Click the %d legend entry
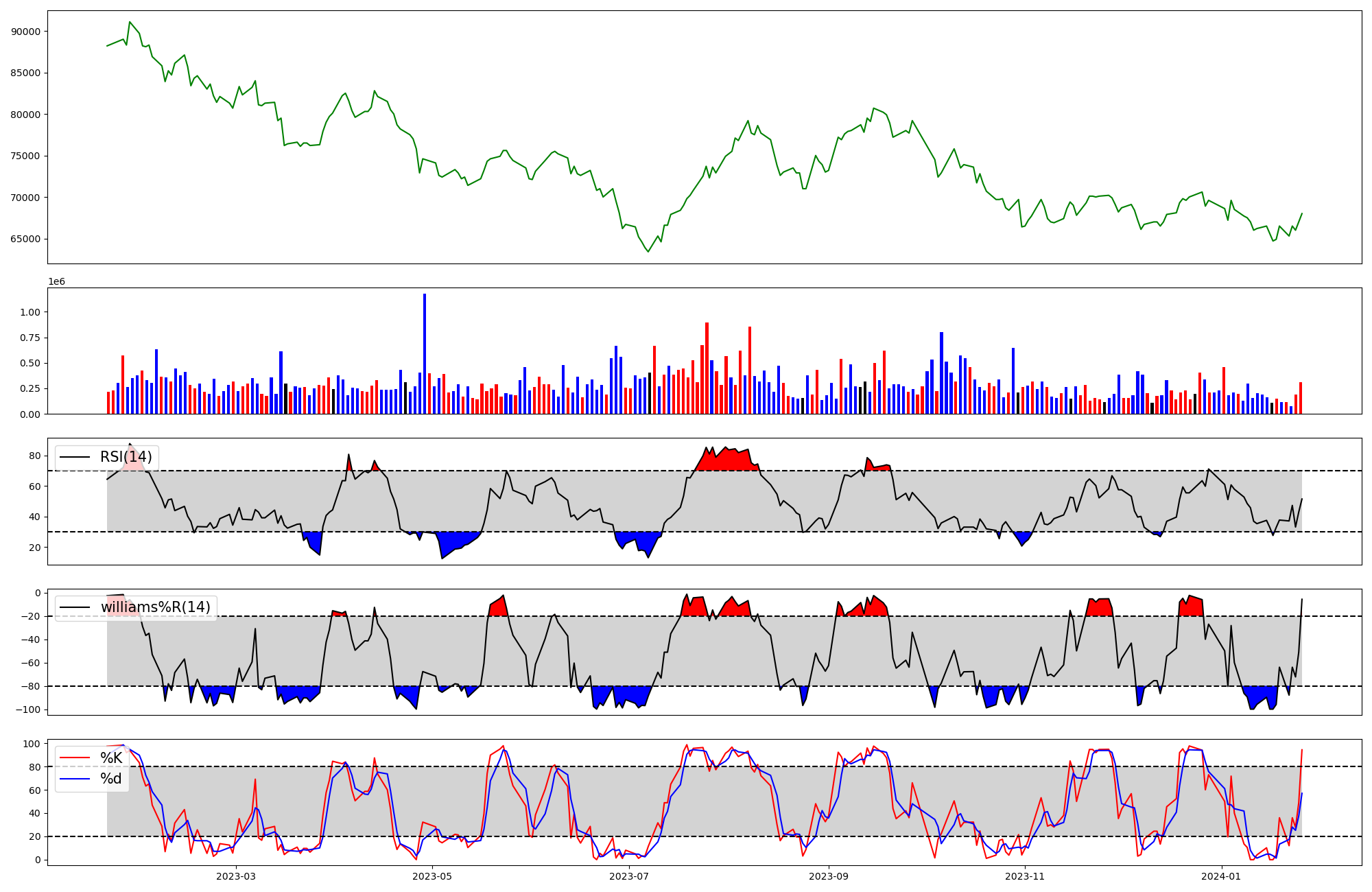This screenshot has height=892, width=1372. 111,779
